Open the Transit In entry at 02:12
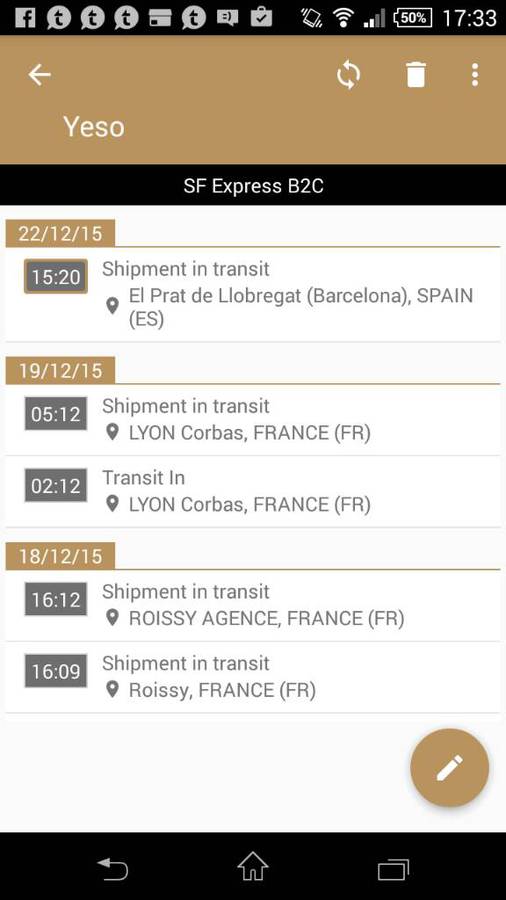506x900 pixels. 252,491
